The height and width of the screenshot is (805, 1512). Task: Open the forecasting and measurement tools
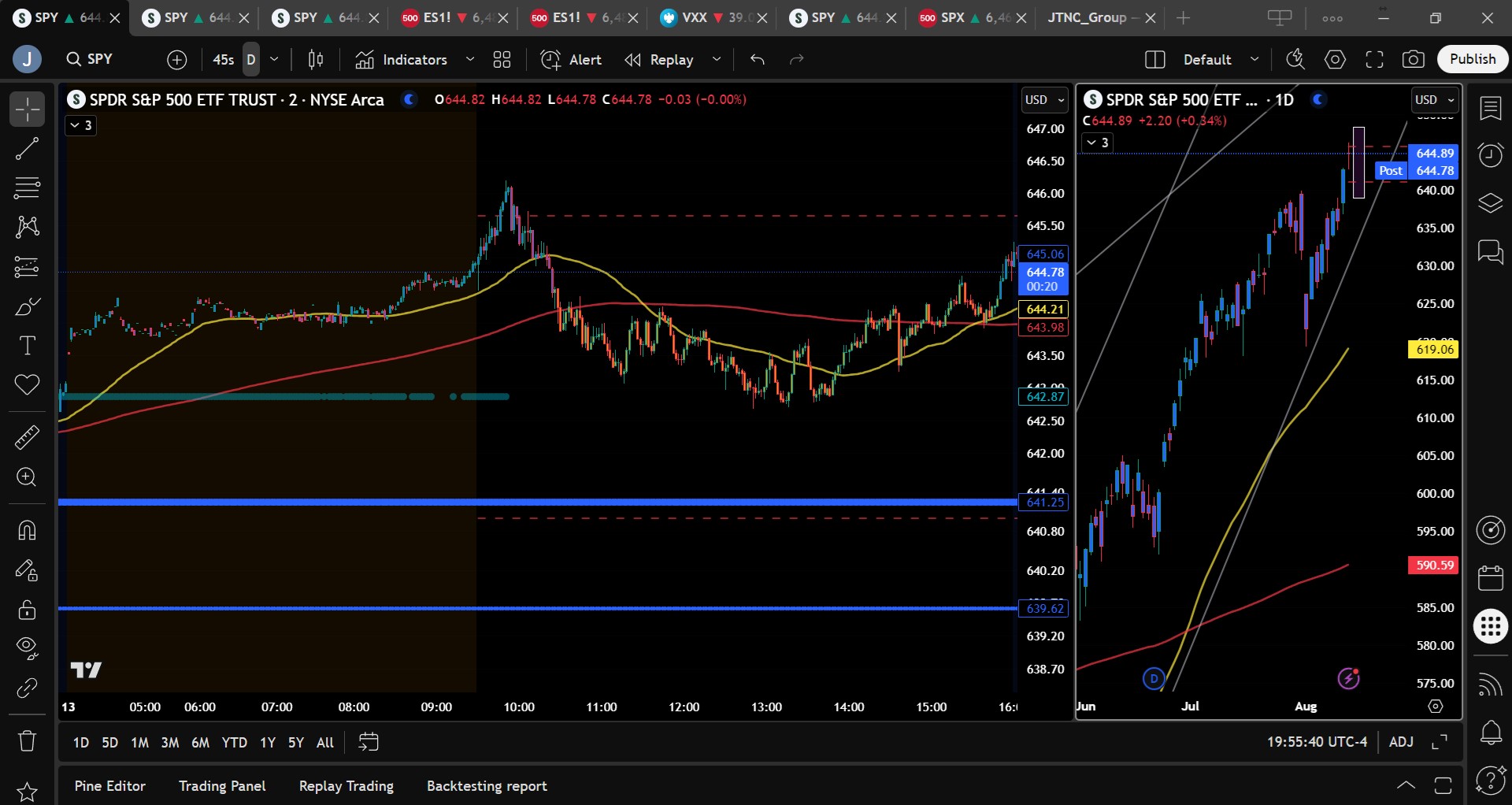tap(27, 267)
